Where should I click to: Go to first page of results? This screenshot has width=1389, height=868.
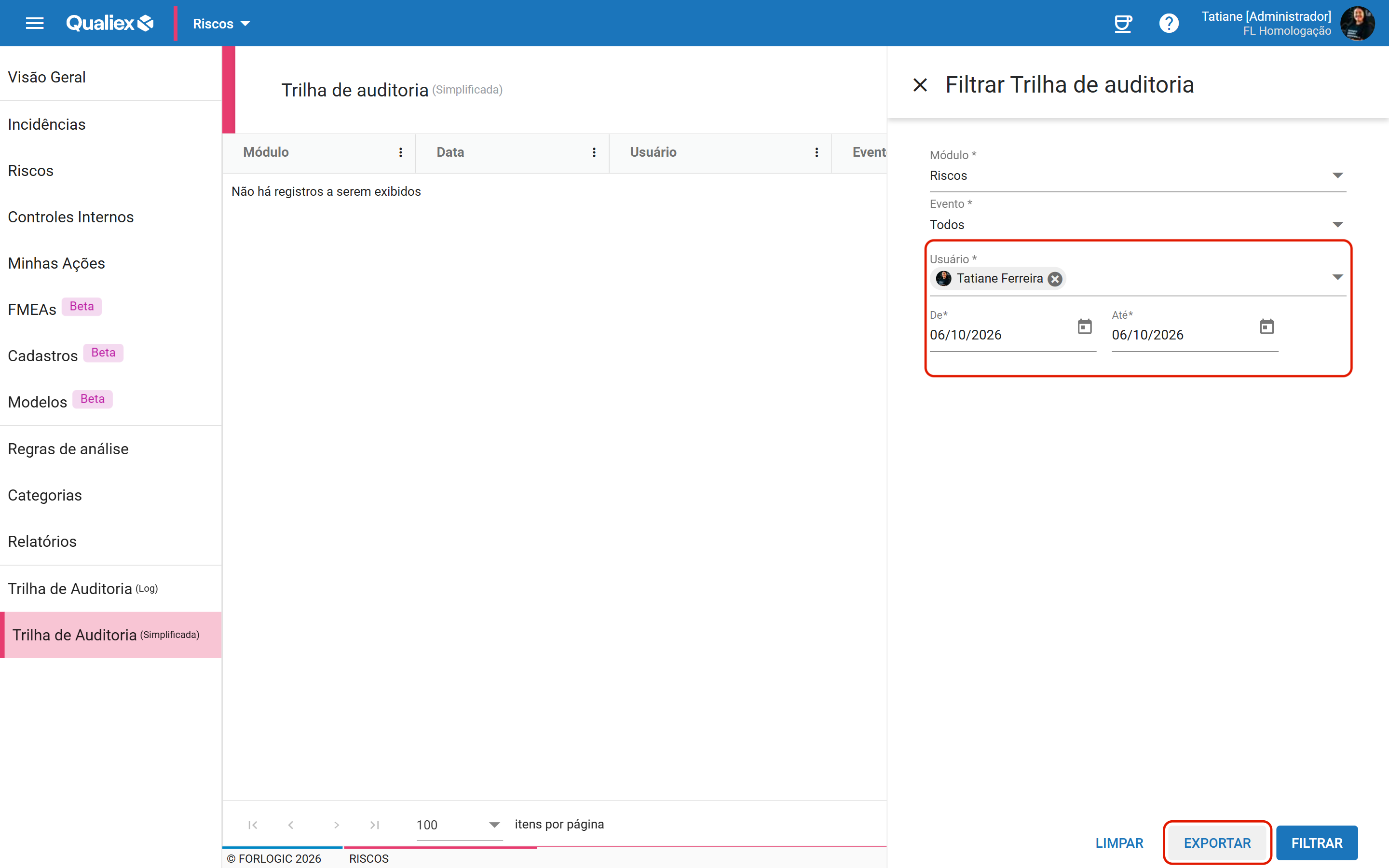253,825
